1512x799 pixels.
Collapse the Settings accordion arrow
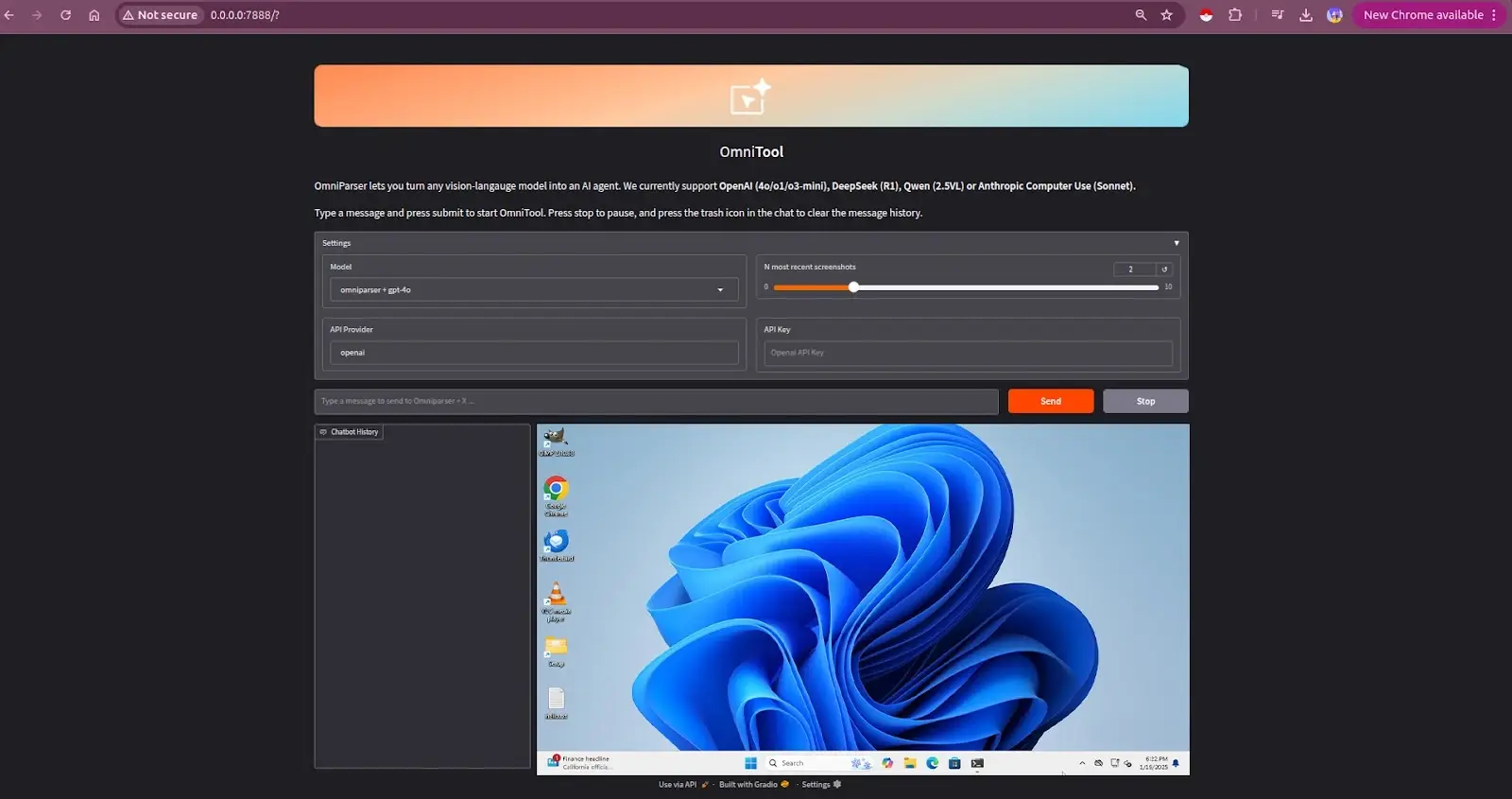(x=1177, y=243)
